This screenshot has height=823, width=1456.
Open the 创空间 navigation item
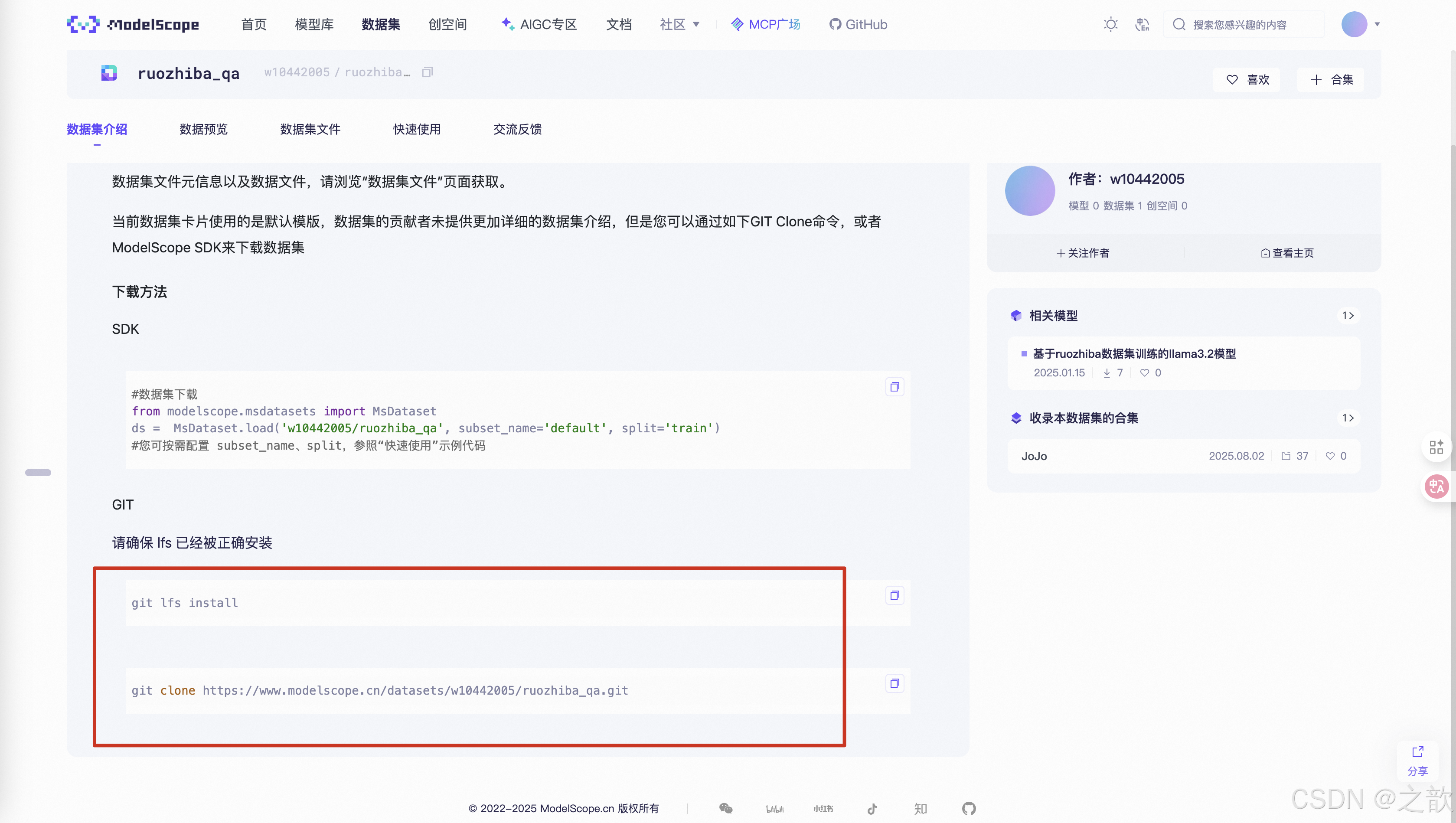coord(447,24)
